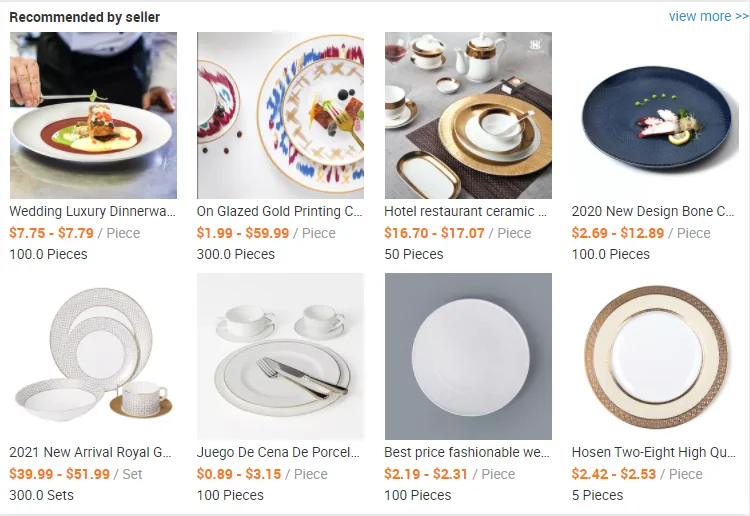Open '2021 New Arrival Royal G...' title
Image resolution: width=750 pixels, height=516 pixels.
pos(90,452)
